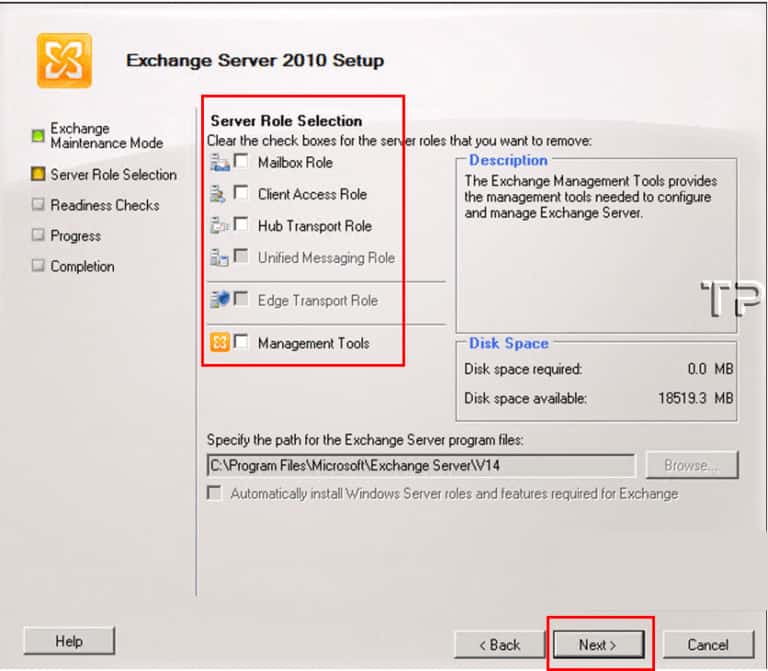Click the Help button

tap(69, 641)
